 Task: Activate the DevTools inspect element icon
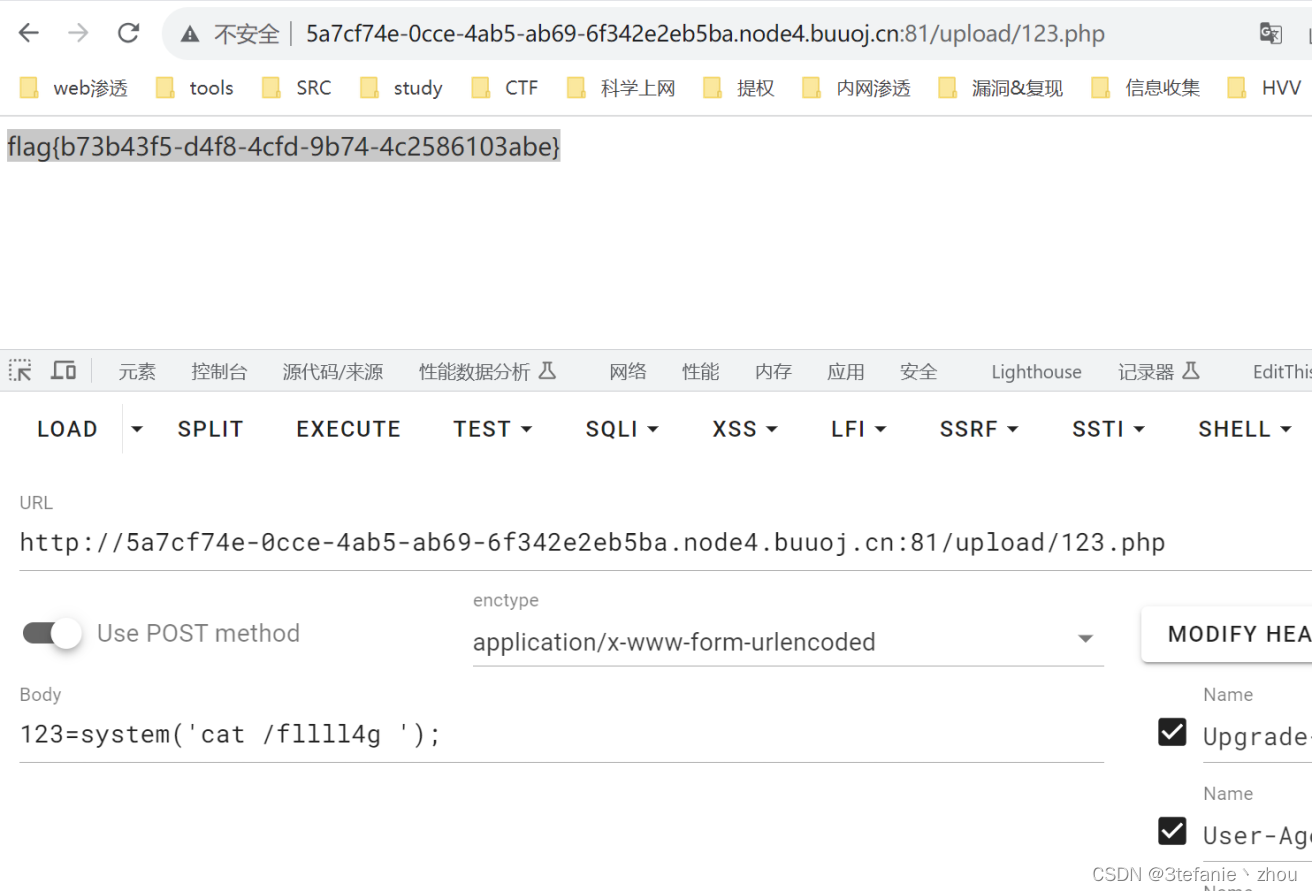tap(20, 371)
